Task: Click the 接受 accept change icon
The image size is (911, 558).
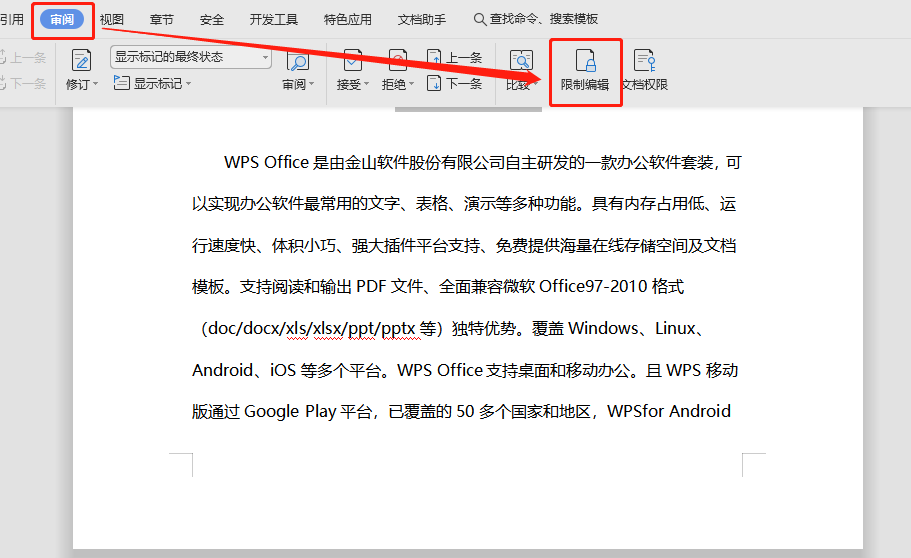Action: point(353,60)
